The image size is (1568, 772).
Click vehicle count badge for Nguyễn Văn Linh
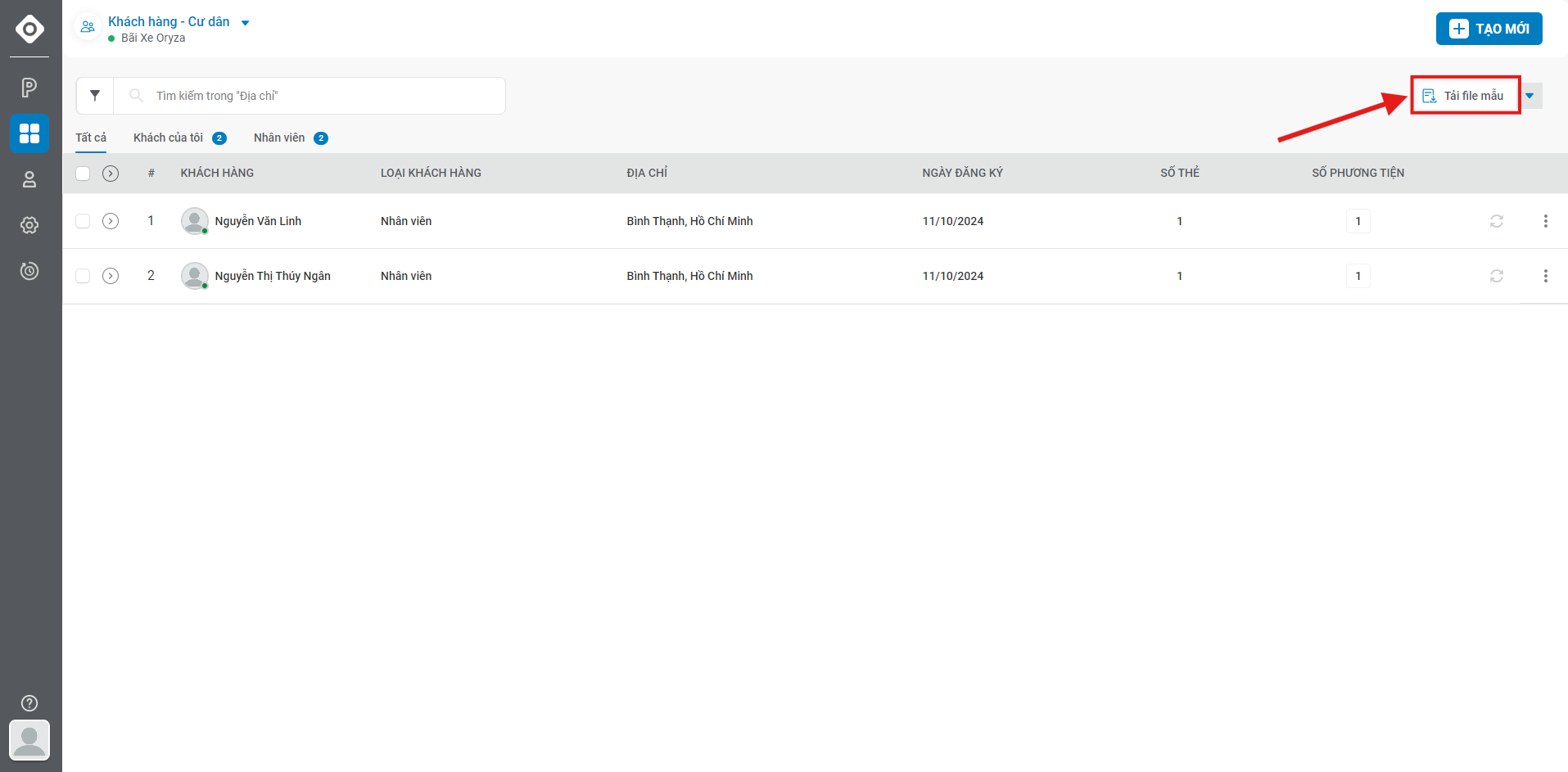[x=1358, y=221]
